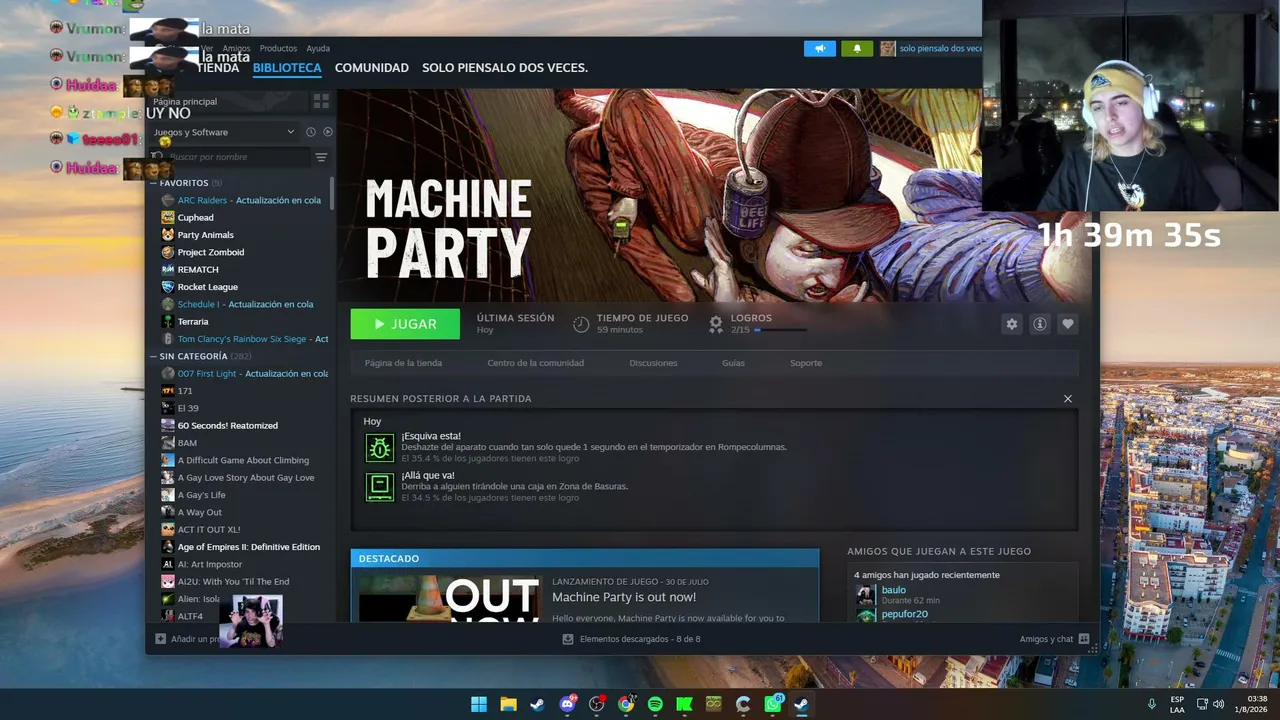1280x720 pixels.
Task: Open friend baulo's profile
Action: tap(893, 590)
